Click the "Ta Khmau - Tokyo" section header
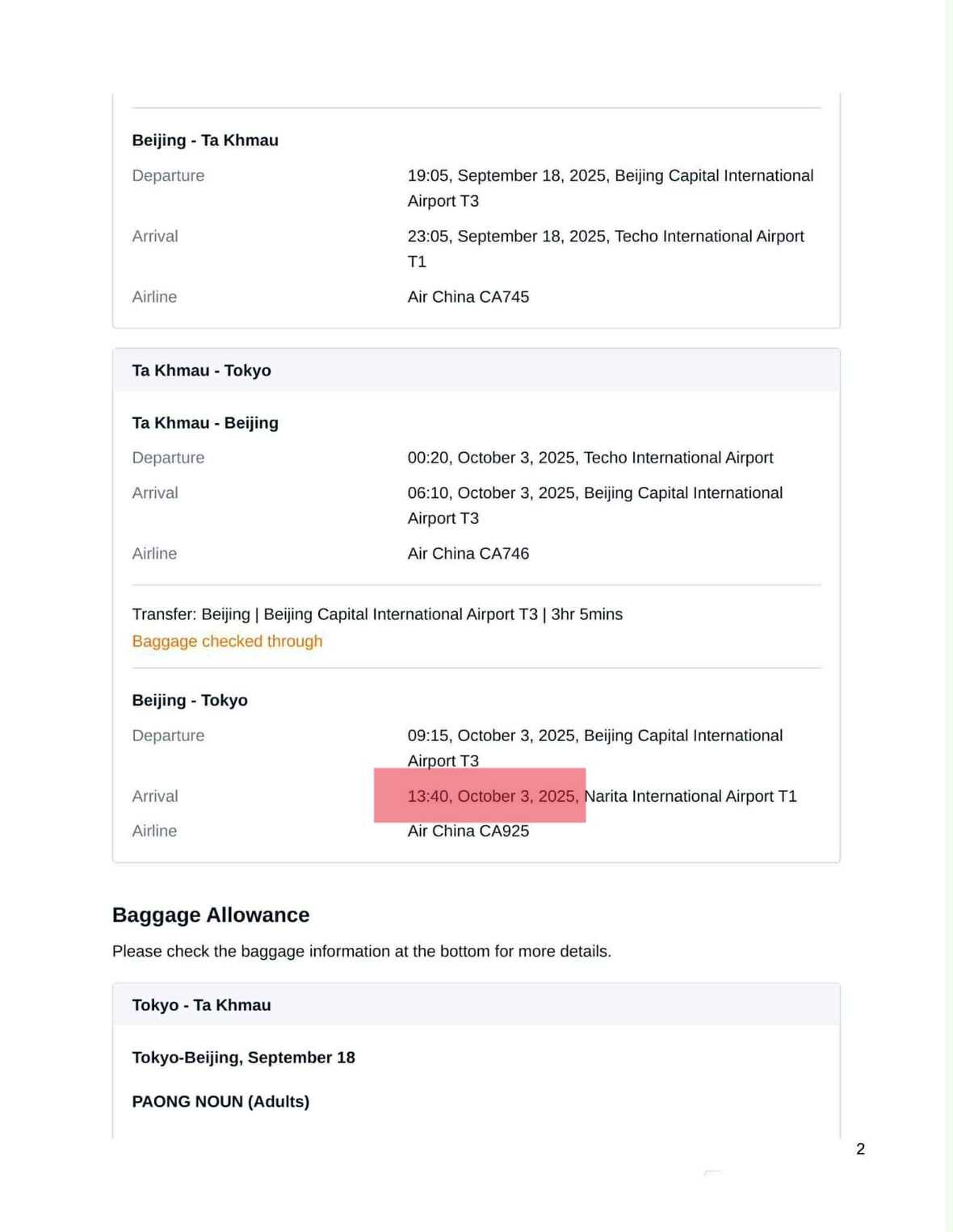 (201, 371)
